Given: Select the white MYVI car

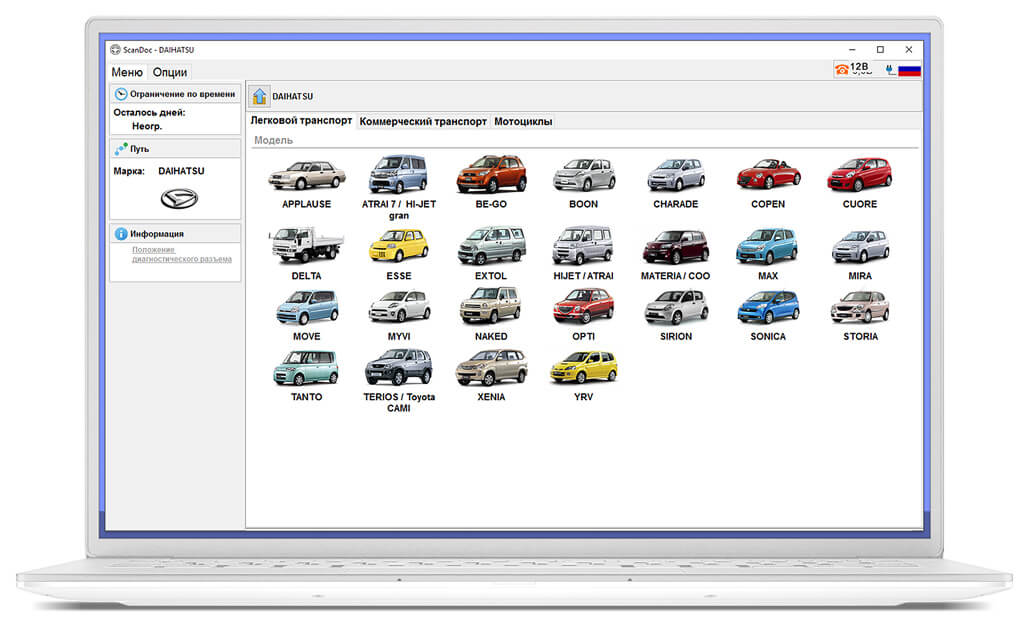Looking at the screenshot, I should pyautogui.click(x=398, y=307).
